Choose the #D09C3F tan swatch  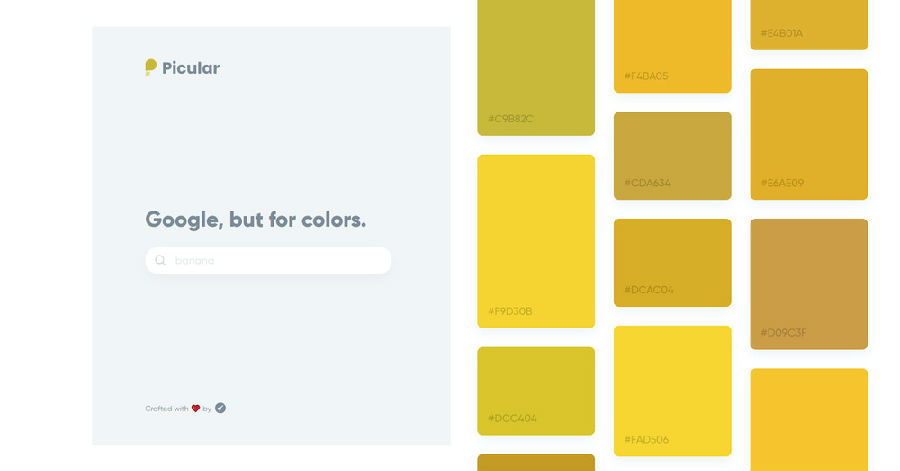(809, 283)
